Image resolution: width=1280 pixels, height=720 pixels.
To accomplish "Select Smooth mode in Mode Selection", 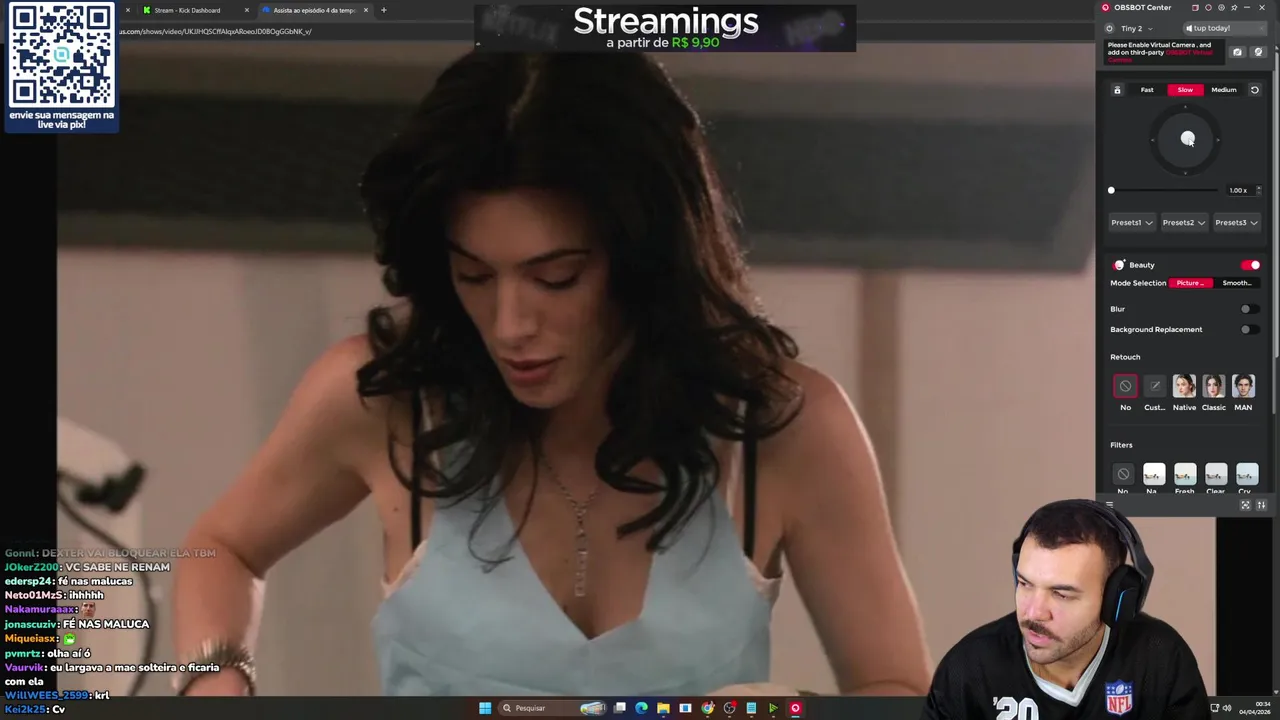I will point(1237,283).
